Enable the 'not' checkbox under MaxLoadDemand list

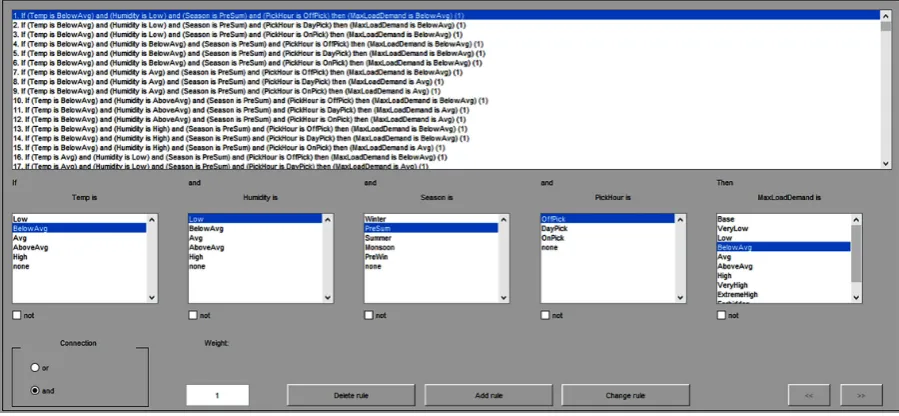[x=721, y=315]
